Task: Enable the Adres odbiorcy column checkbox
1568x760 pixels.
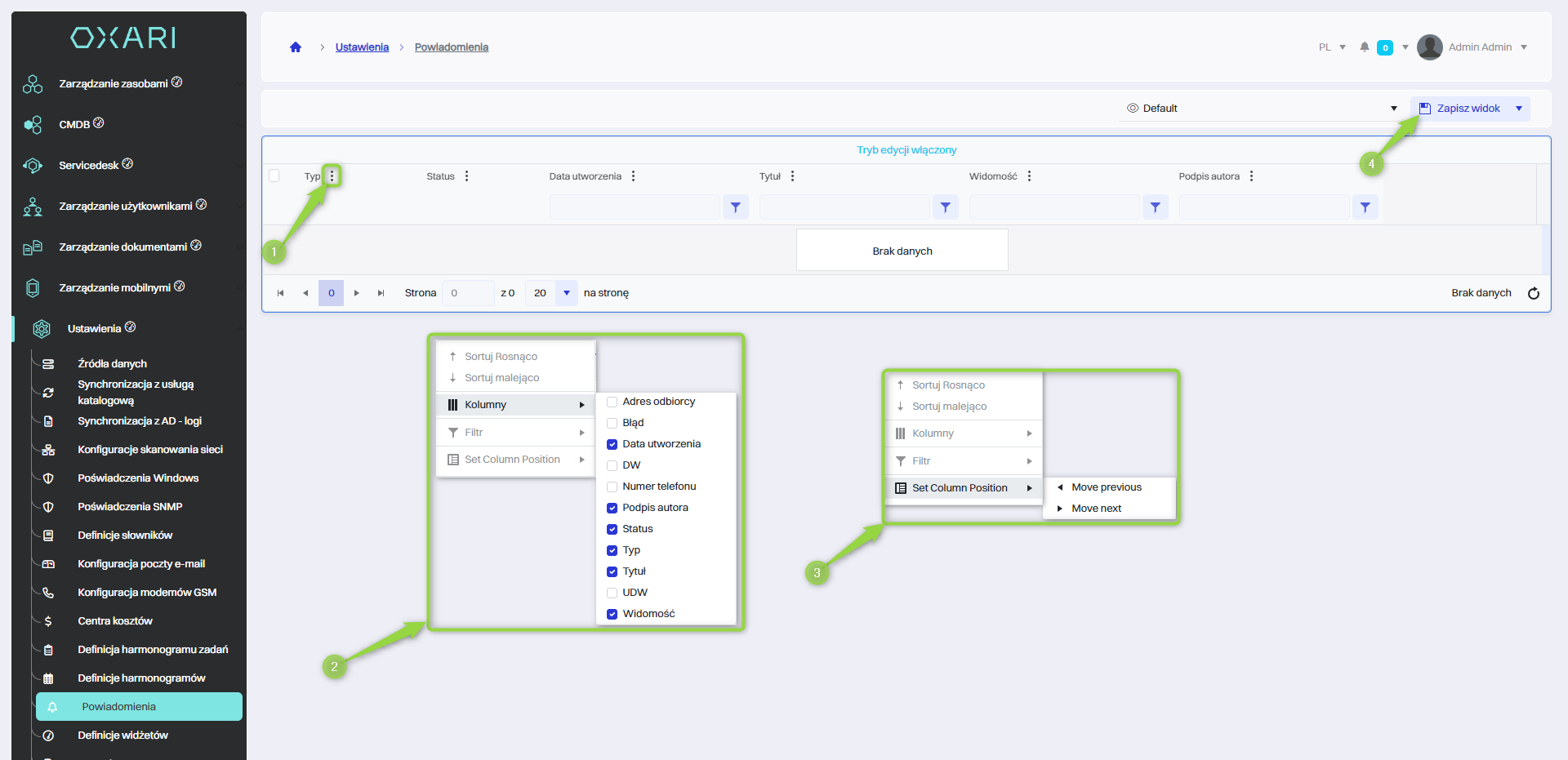Action: click(x=612, y=402)
